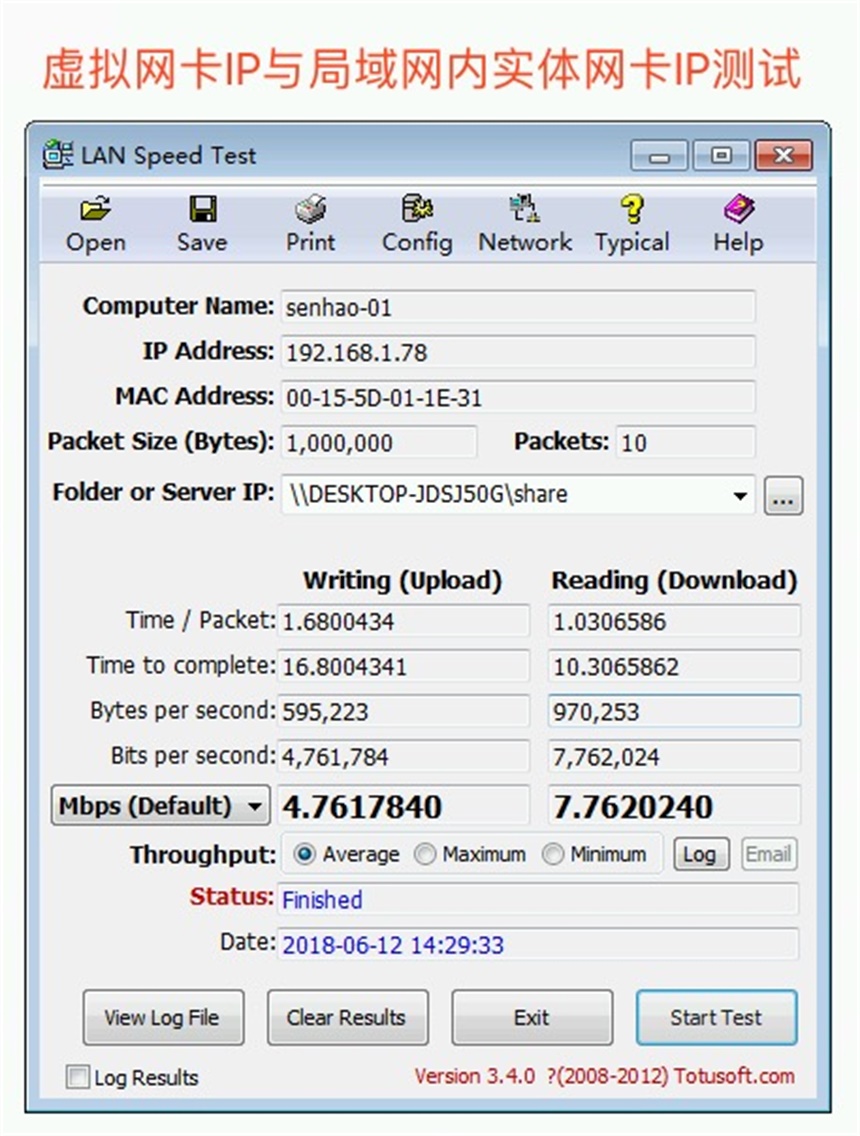Viewport: 860px width, 1136px height.
Task: Select the Maximum throughput radio button
Action: tap(426, 855)
